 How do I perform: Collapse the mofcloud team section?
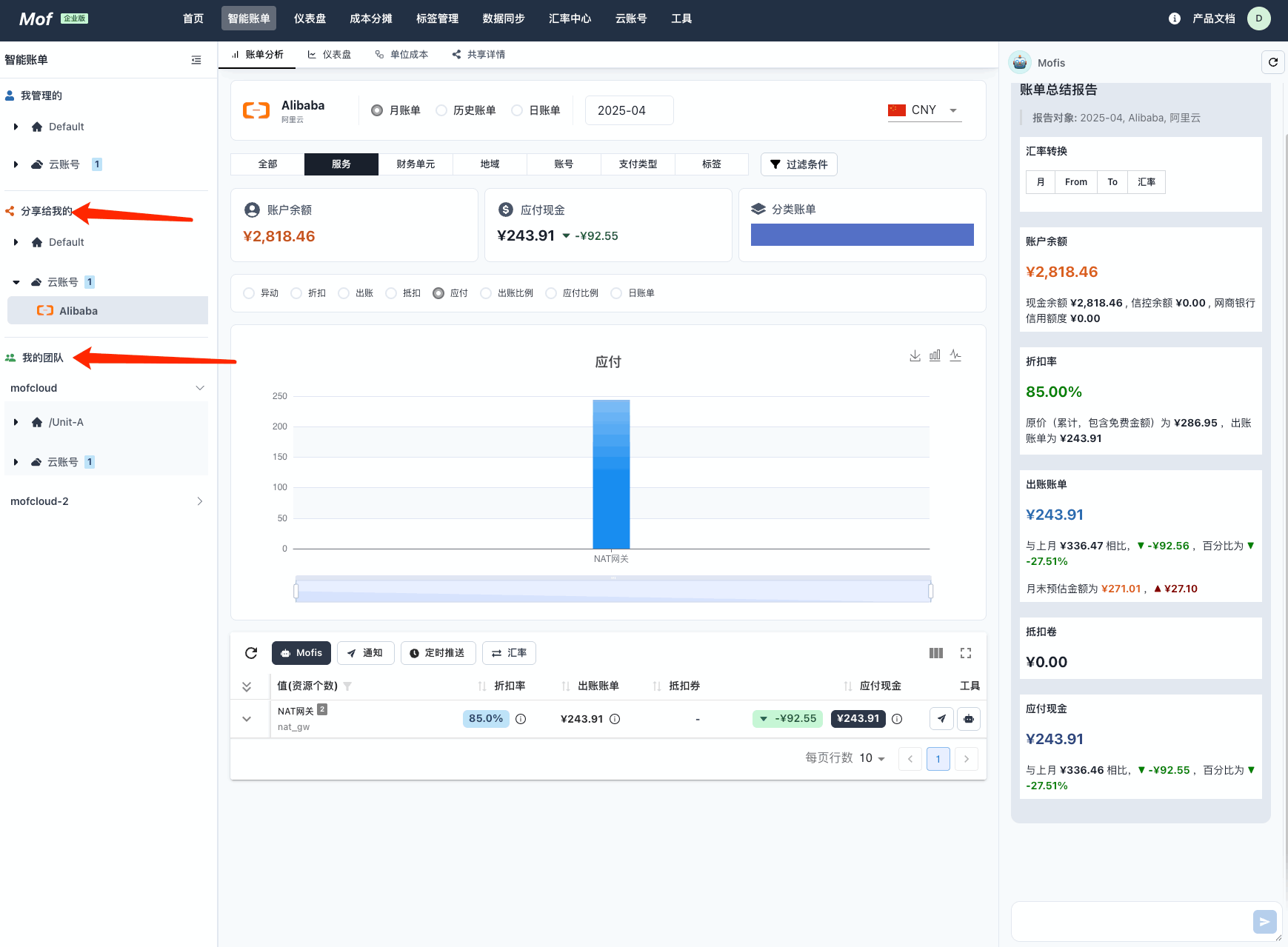pyautogui.click(x=200, y=388)
